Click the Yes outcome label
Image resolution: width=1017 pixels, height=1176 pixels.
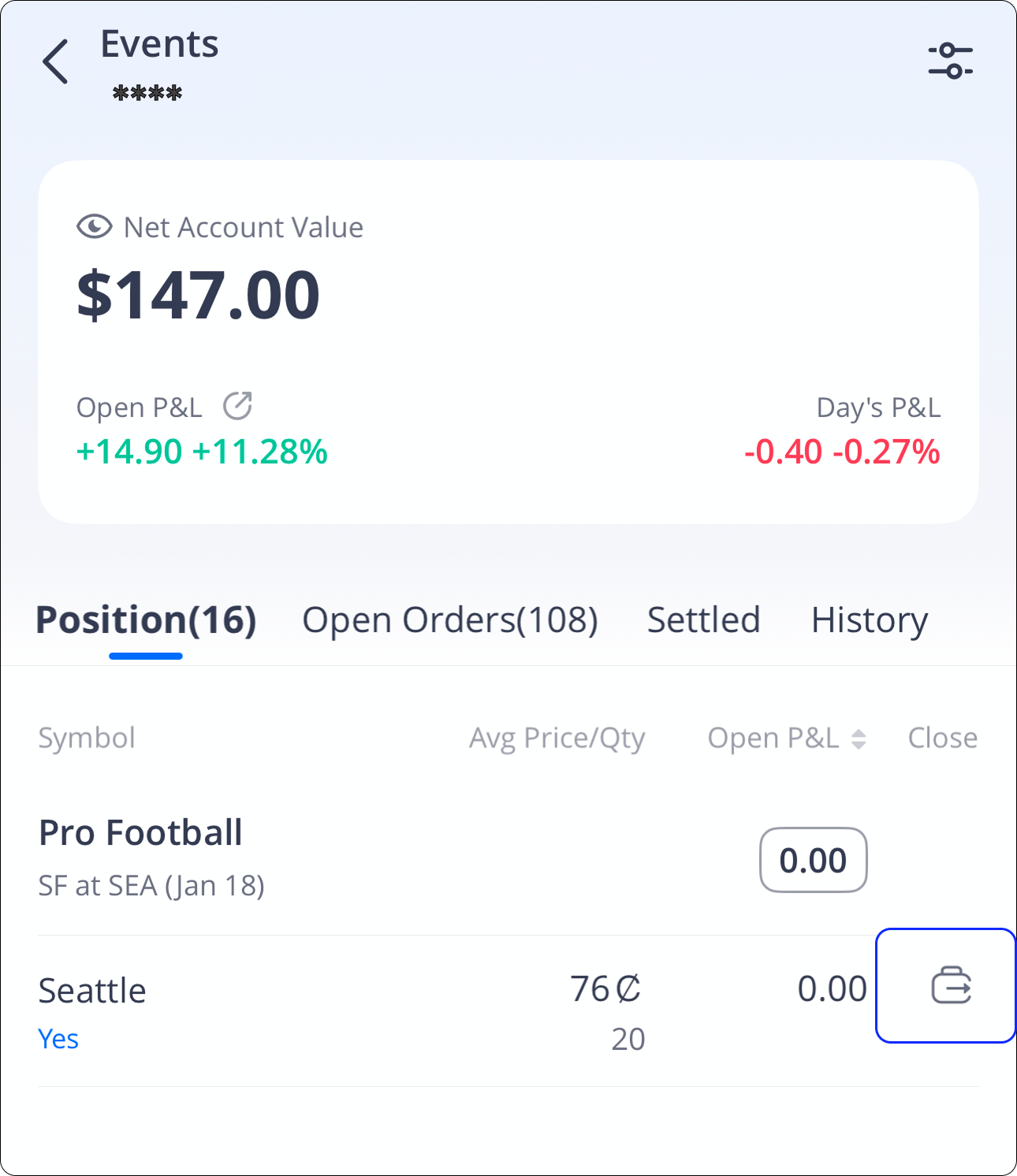point(58,1039)
